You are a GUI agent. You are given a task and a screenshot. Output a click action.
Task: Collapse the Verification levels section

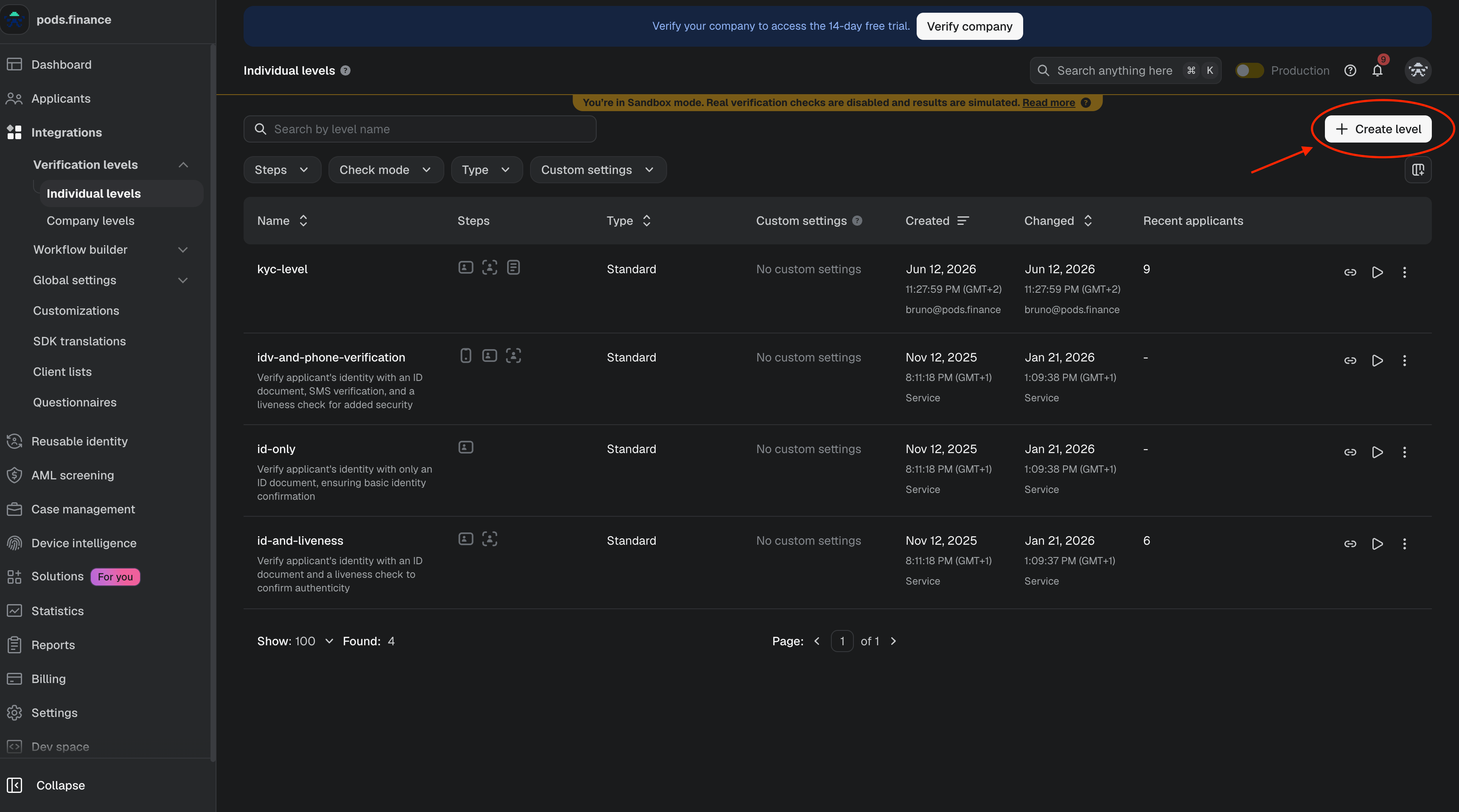[x=183, y=165]
